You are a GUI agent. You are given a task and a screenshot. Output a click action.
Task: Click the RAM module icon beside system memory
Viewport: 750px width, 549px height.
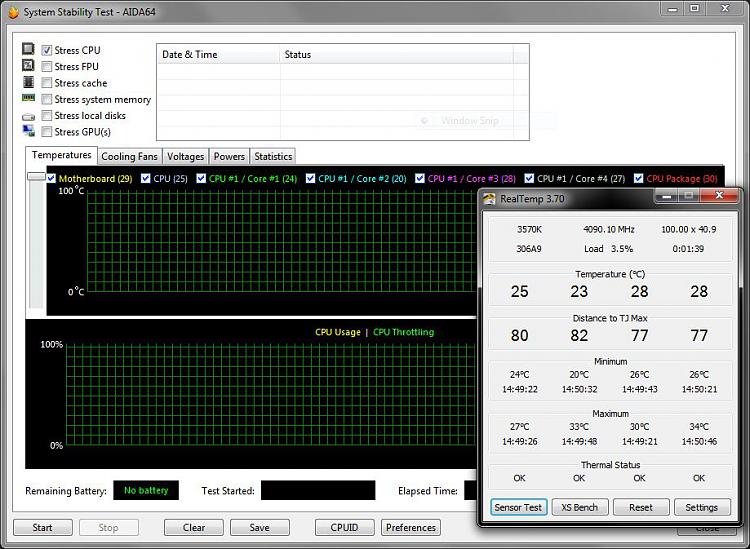point(28,98)
